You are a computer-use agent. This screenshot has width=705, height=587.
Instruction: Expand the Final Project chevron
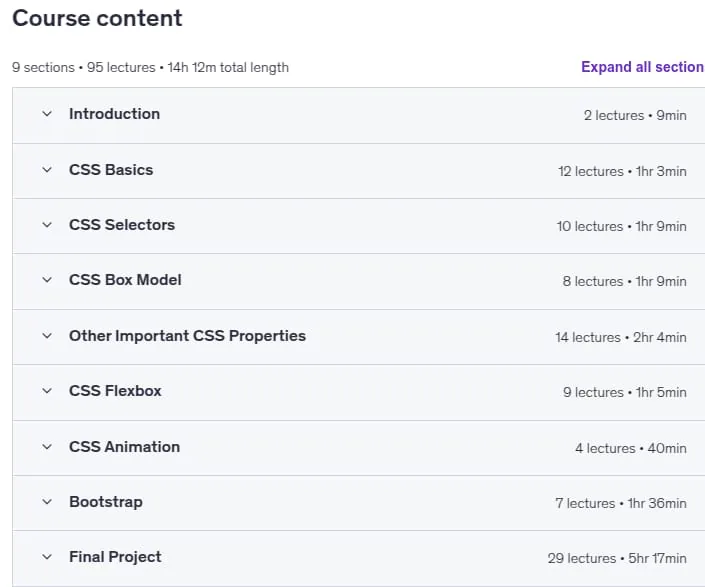pyautogui.click(x=47, y=557)
